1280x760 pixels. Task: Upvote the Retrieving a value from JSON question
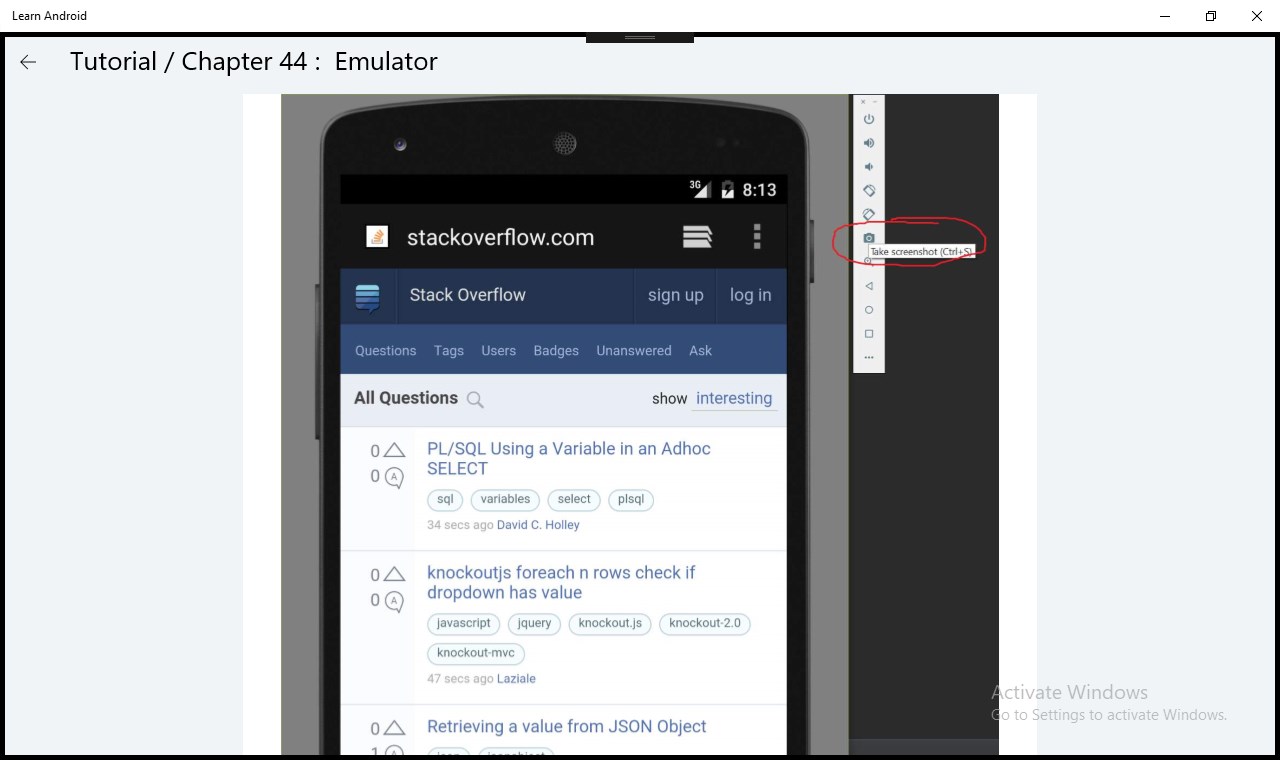(394, 728)
